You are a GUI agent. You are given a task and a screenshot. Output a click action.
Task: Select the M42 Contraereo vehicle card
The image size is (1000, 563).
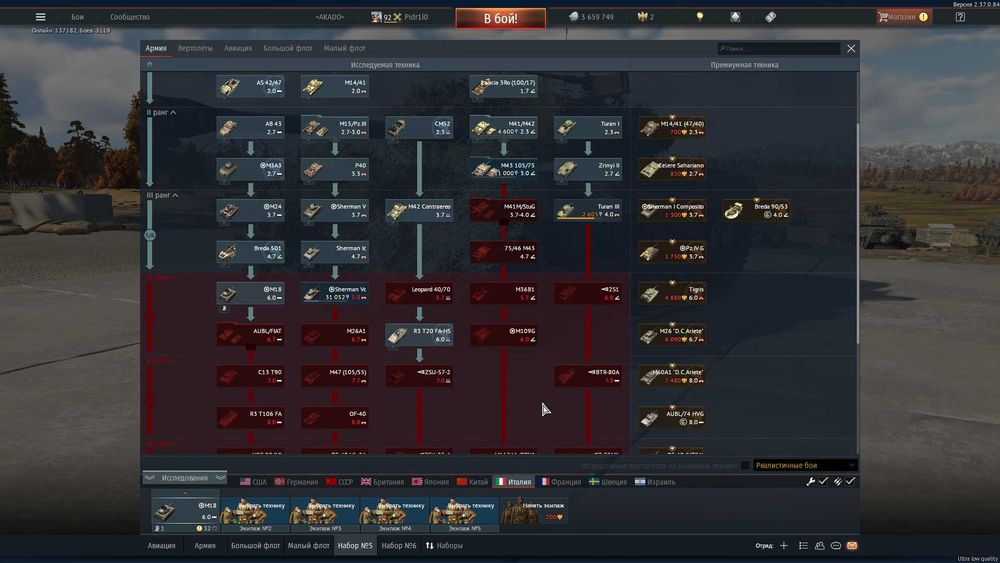[419, 210]
